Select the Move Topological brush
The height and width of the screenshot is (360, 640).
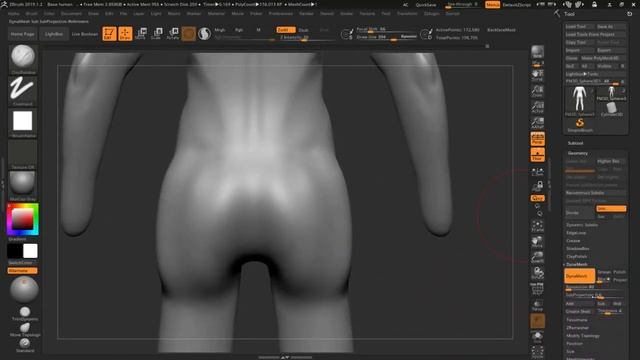[25, 330]
